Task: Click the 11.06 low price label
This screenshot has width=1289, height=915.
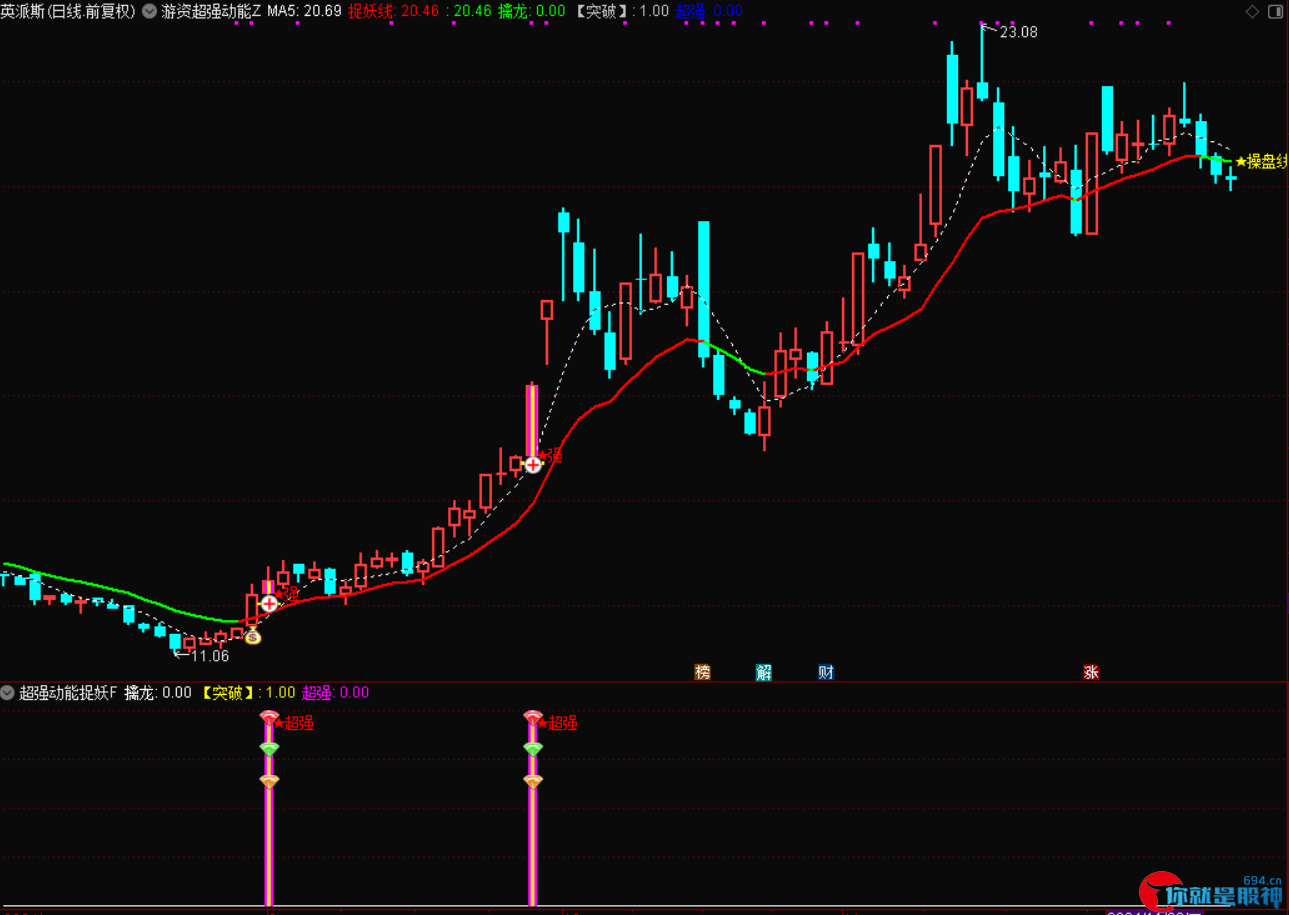Action: (x=209, y=656)
